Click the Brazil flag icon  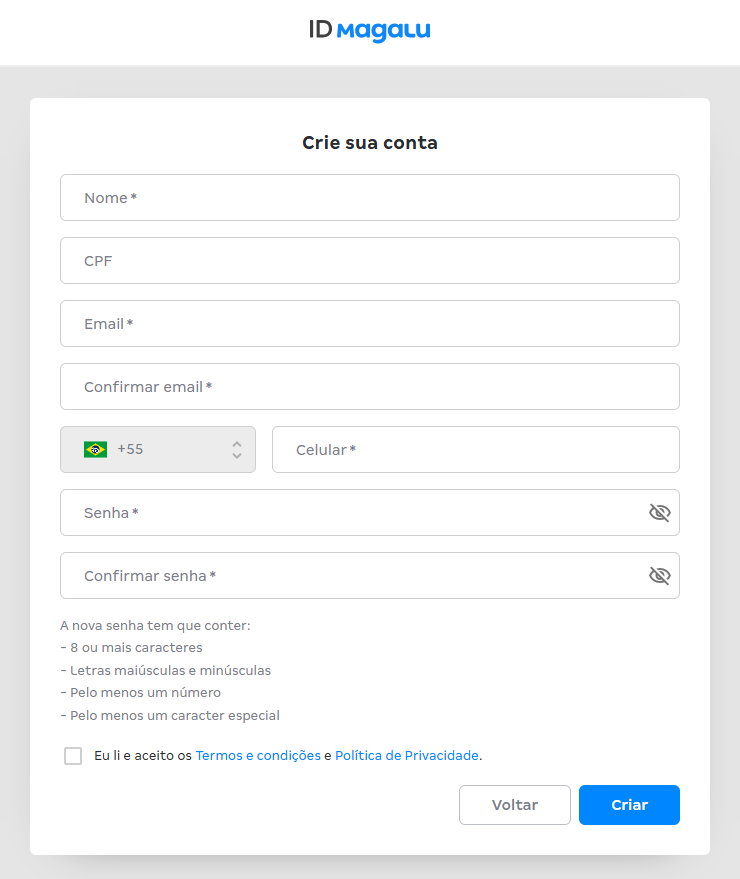pos(96,450)
